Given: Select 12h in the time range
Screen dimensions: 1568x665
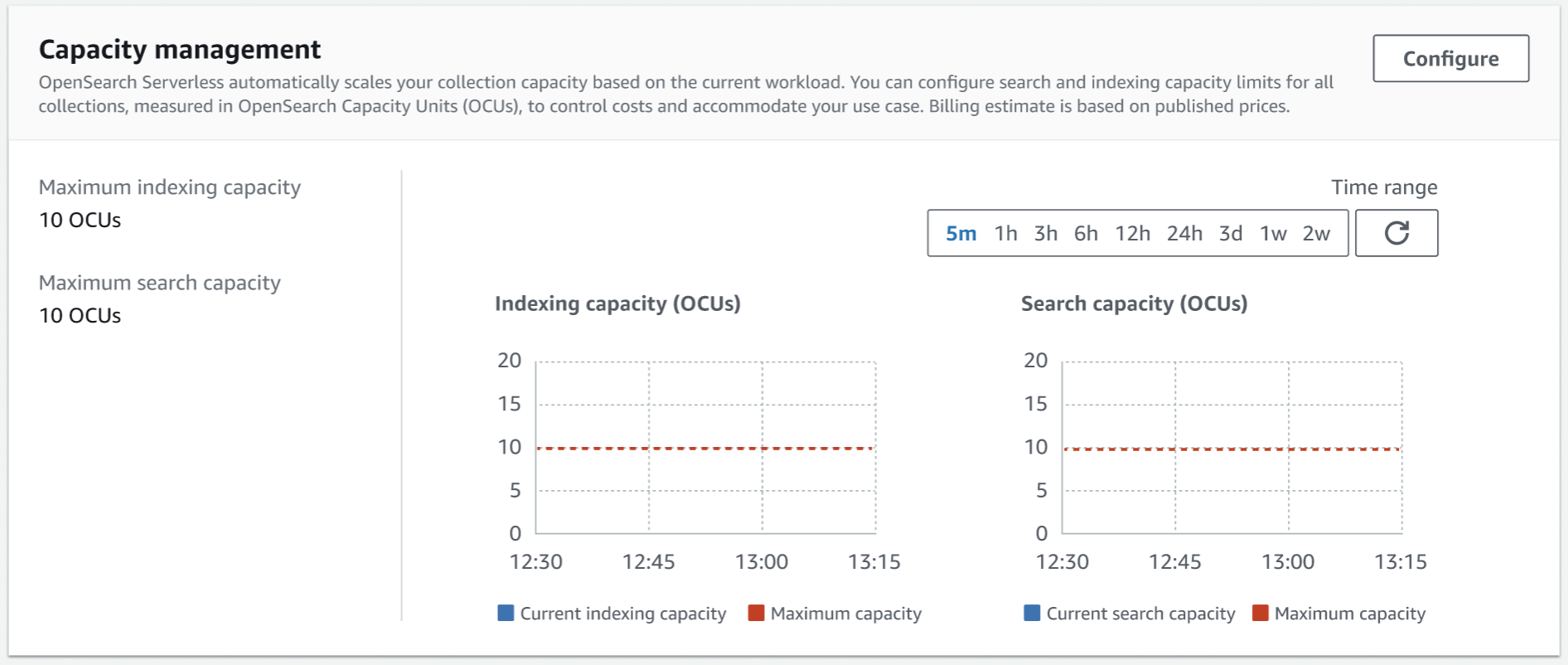Looking at the screenshot, I should click(1132, 234).
